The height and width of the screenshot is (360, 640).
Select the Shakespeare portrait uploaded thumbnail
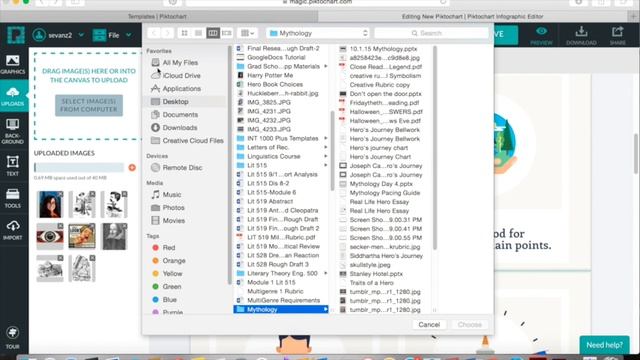click(x=114, y=236)
